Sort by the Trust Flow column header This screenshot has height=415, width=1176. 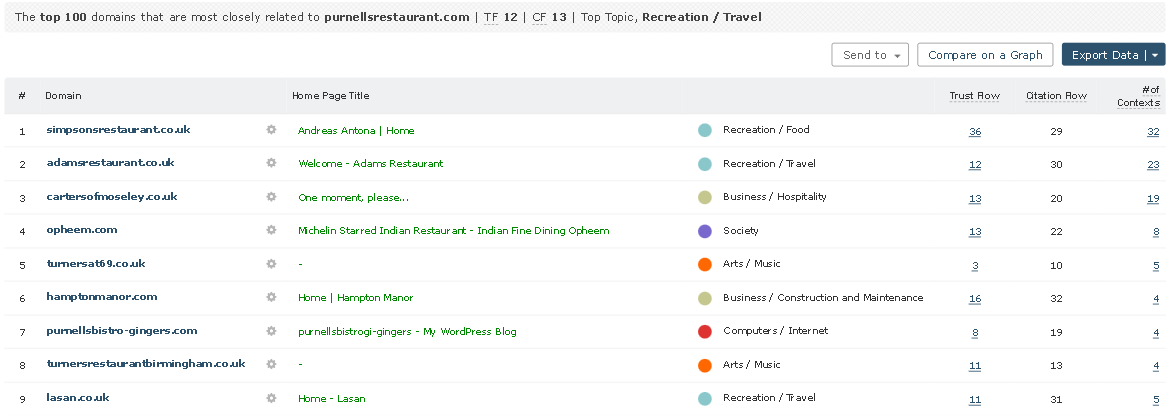tap(974, 96)
